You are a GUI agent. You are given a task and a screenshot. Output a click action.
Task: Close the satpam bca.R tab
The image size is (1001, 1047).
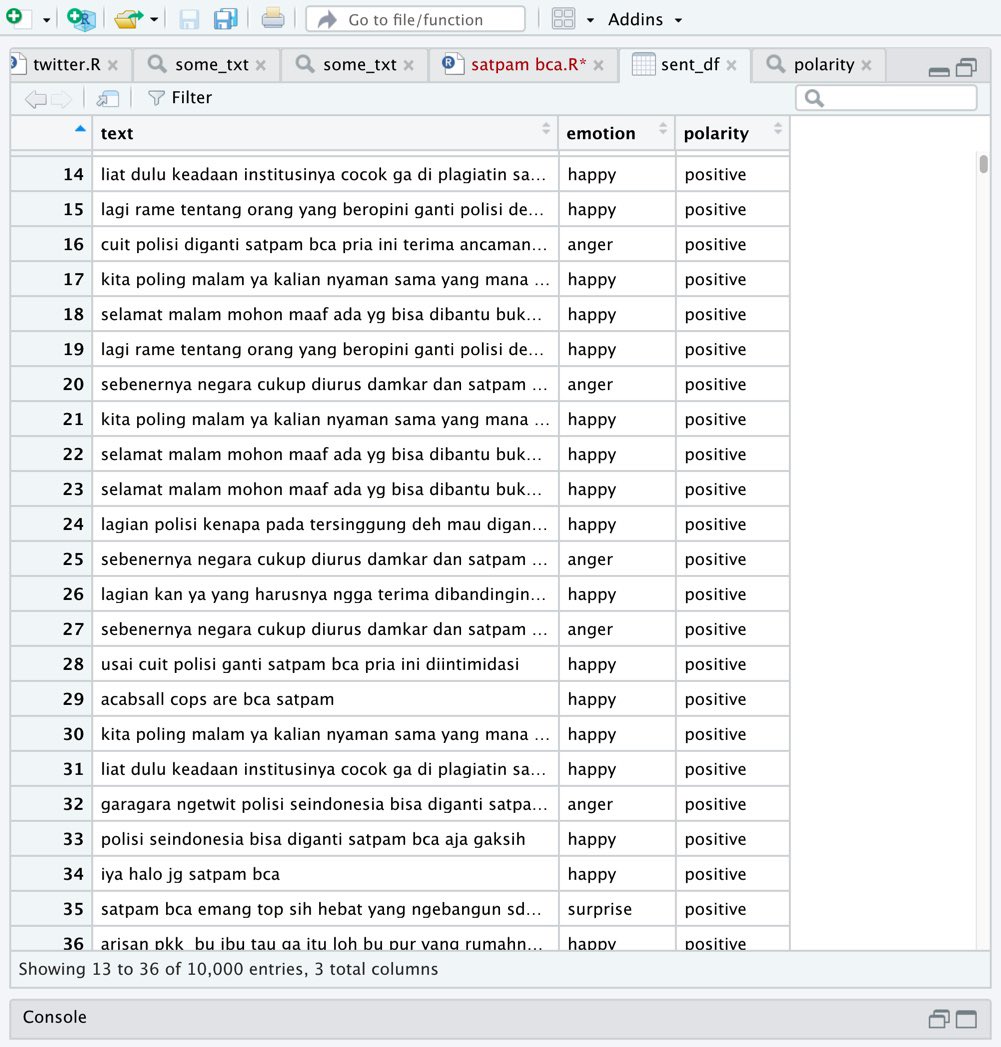599,65
